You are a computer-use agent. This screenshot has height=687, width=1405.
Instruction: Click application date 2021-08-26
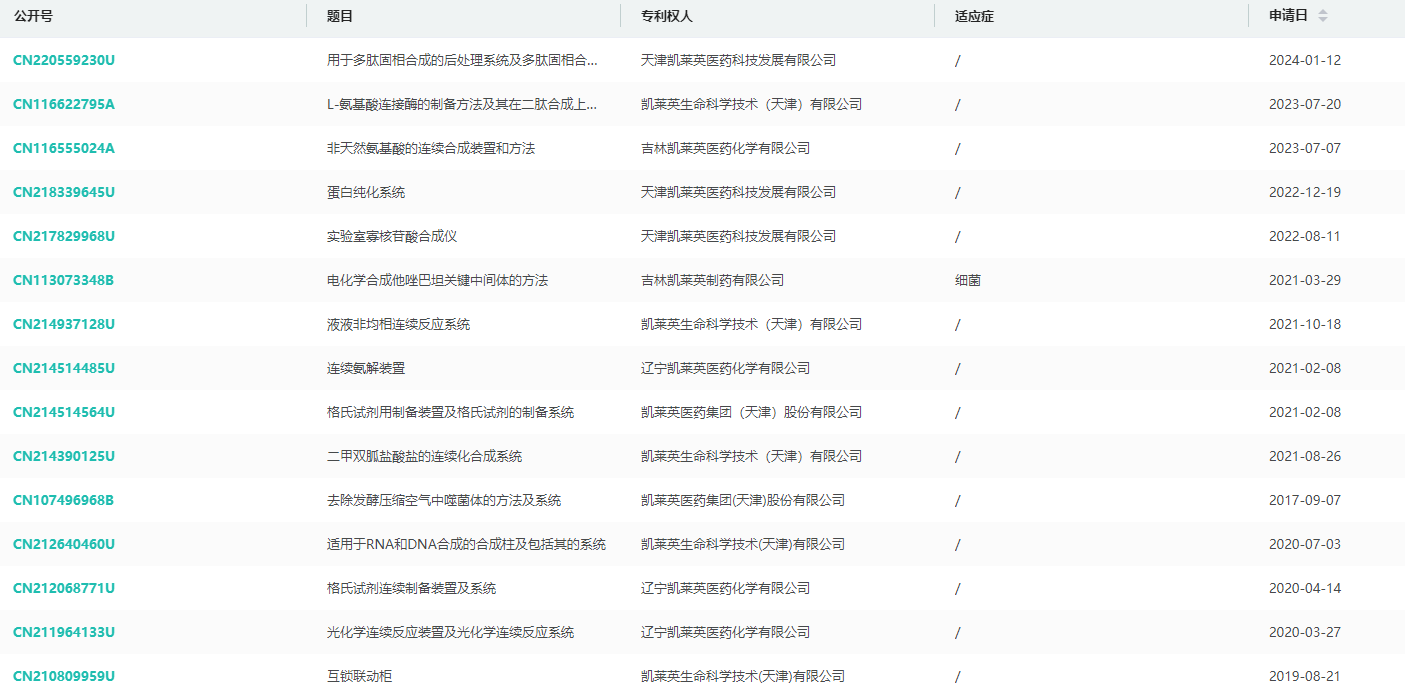pos(1305,456)
